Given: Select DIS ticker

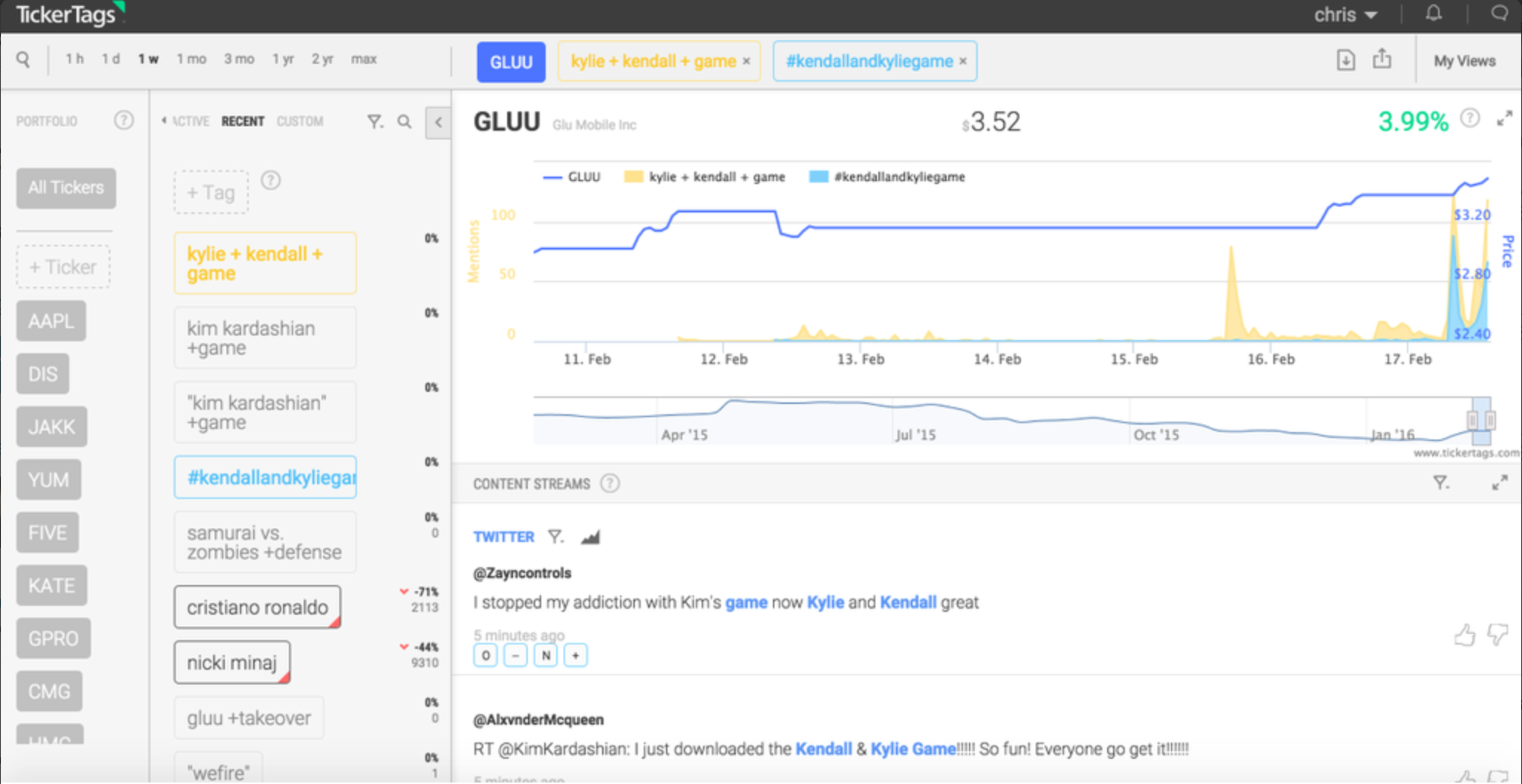Looking at the screenshot, I should click(42, 374).
